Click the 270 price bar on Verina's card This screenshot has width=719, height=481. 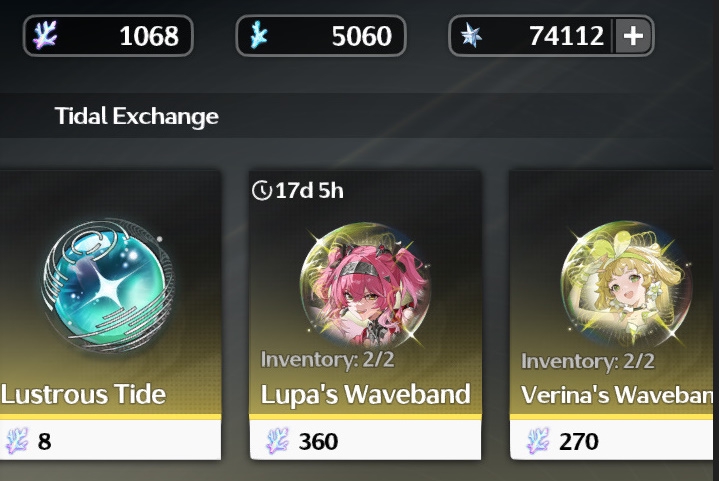tap(612, 440)
